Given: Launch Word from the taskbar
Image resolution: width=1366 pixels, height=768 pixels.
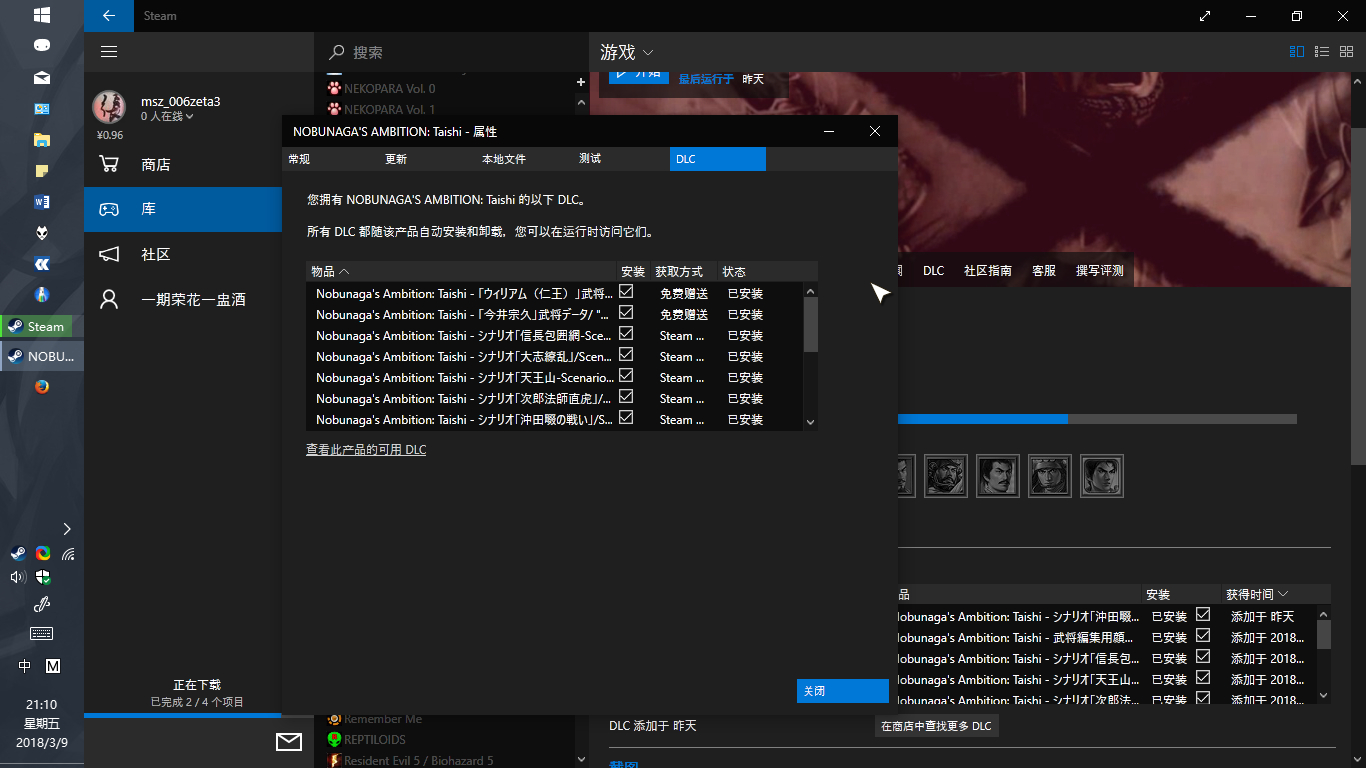Looking at the screenshot, I should (x=42, y=201).
